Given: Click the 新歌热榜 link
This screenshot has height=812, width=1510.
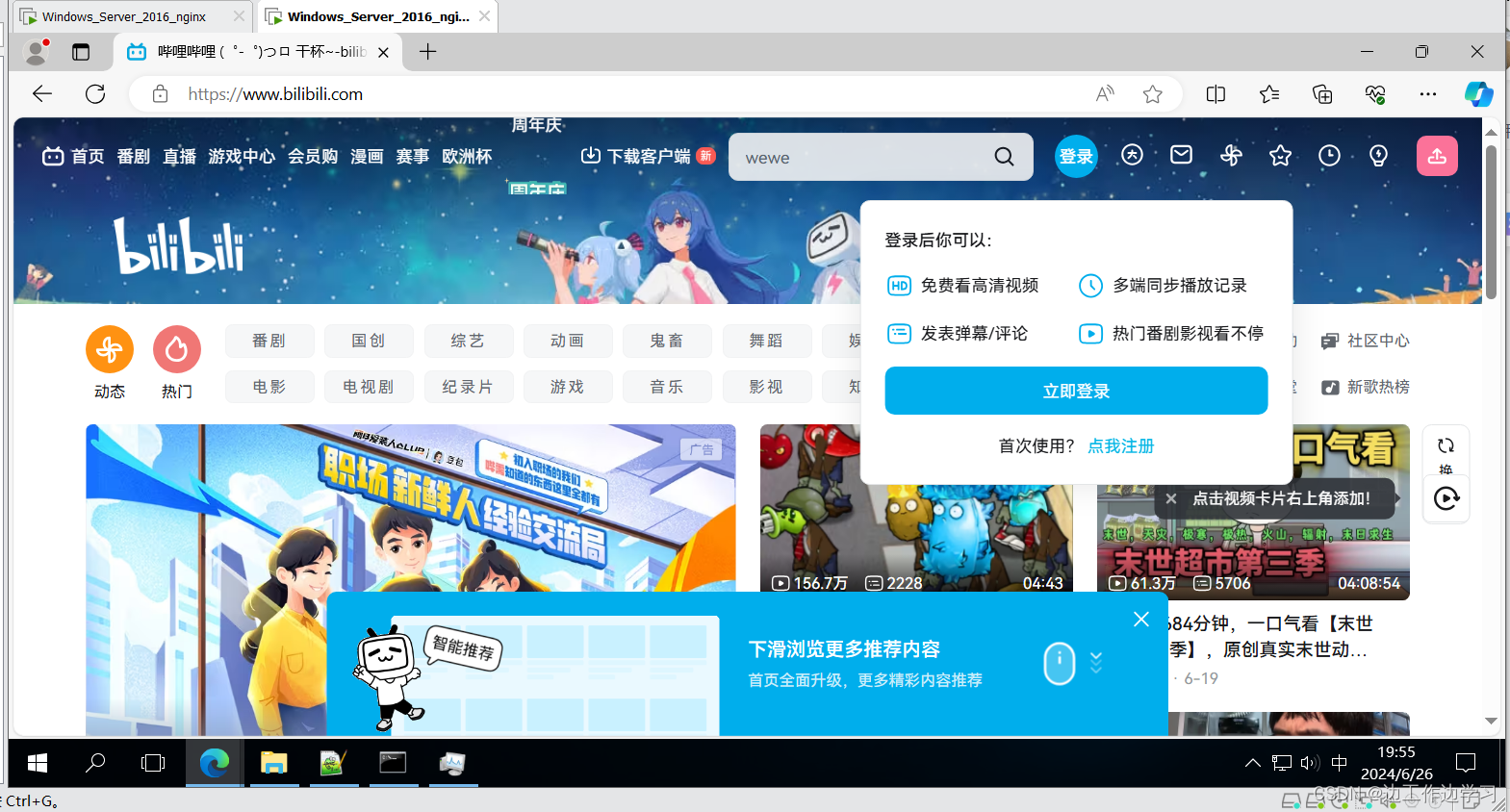Looking at the screenshot, I should 1366,387.
